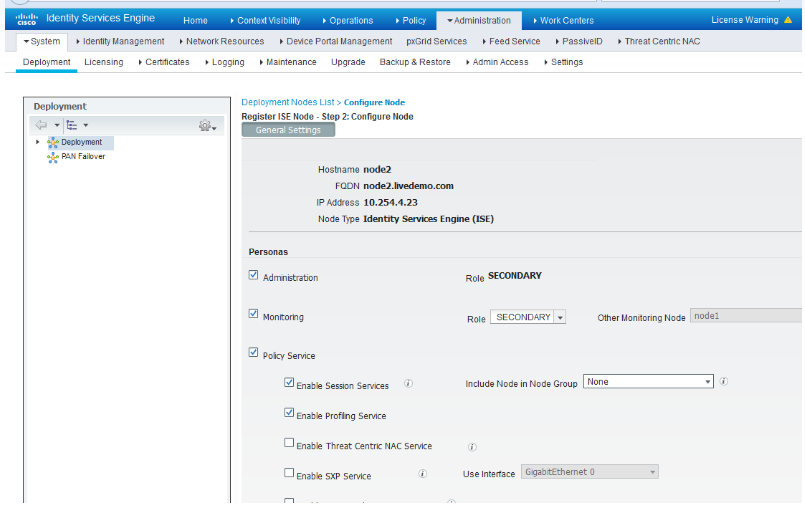Toggle Enable Profiling Service checkbox

(x=289, y=413)
